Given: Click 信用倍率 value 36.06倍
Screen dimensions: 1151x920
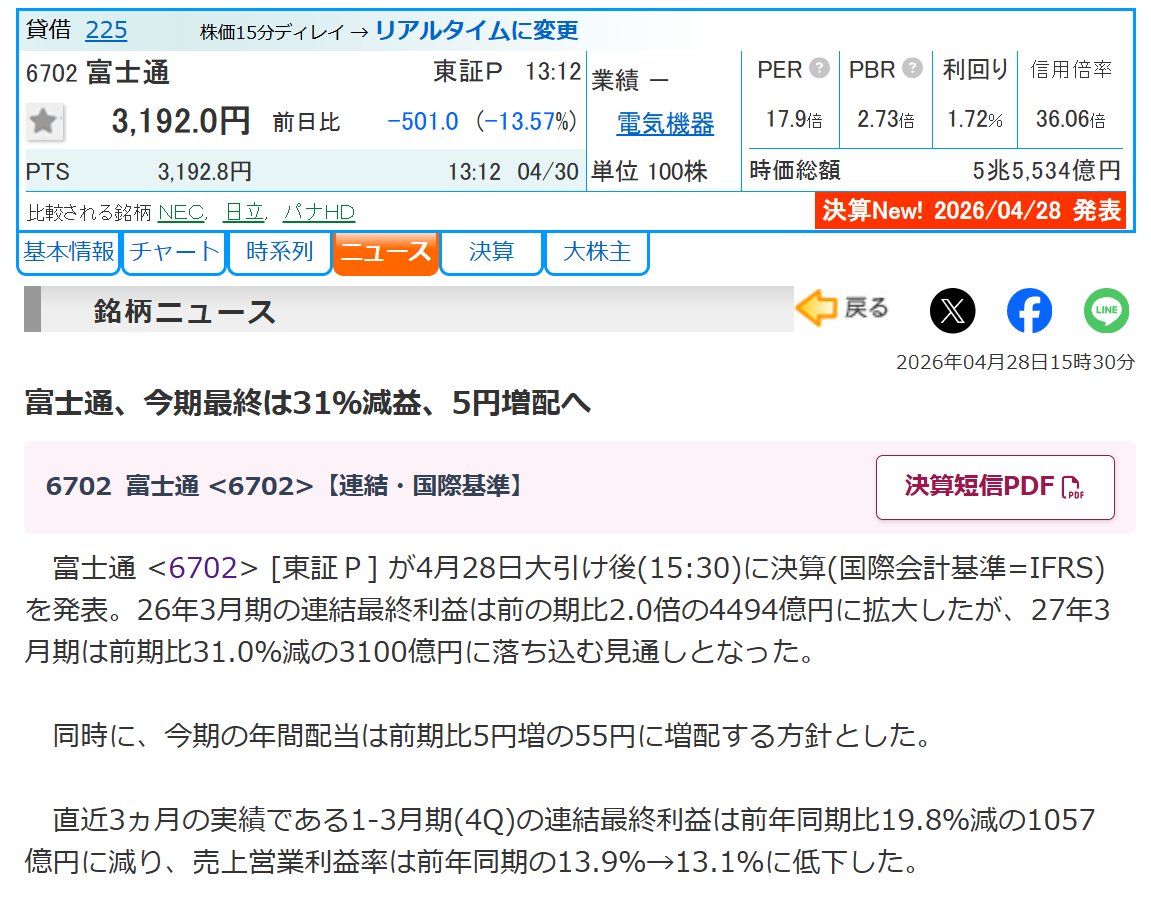Looking at the screenshot, I should pos(1070,119).
